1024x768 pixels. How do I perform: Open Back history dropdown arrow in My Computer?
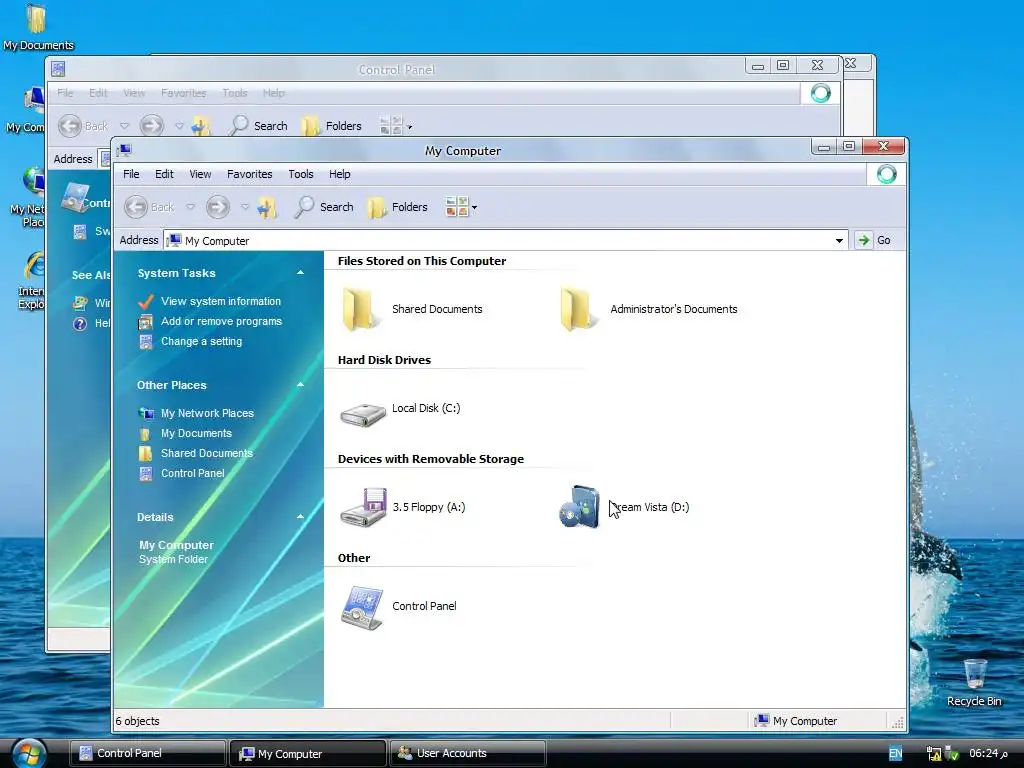click(190, 207)
